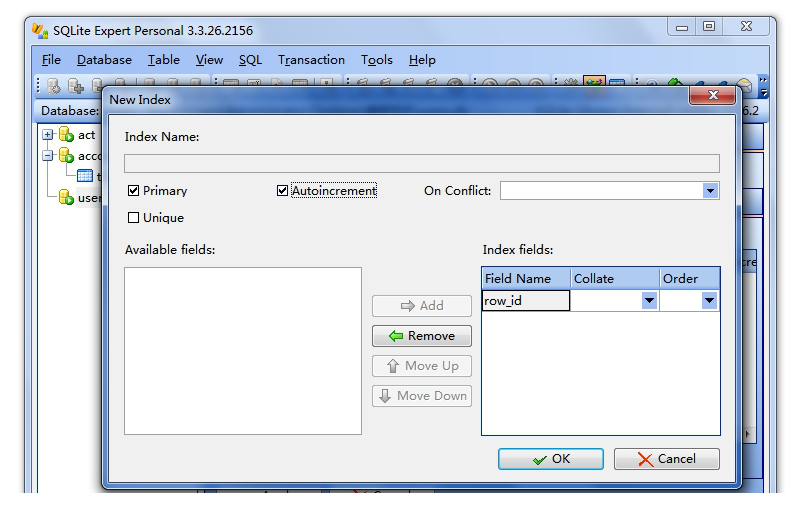Screen dimensions: 800x512
Task: Open the Order dropdown for row_id
Action: coord(709,300)
